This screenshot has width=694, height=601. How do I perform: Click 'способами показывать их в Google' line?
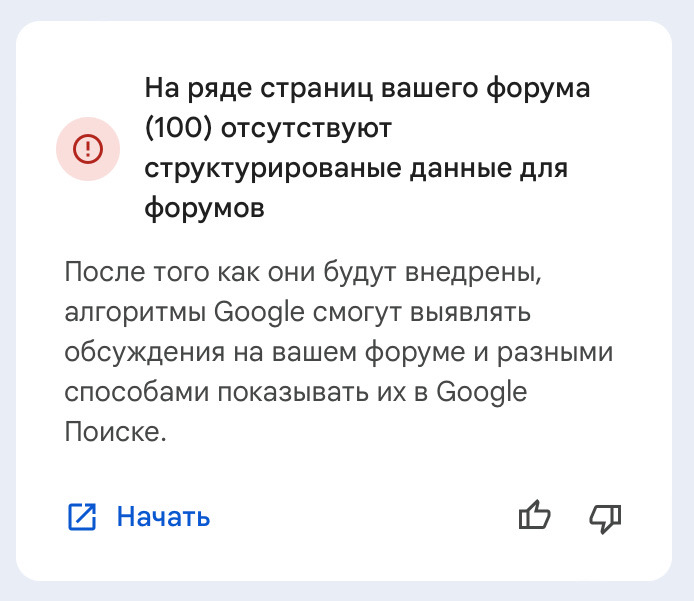pyautogui.click(x=296, y=392)
